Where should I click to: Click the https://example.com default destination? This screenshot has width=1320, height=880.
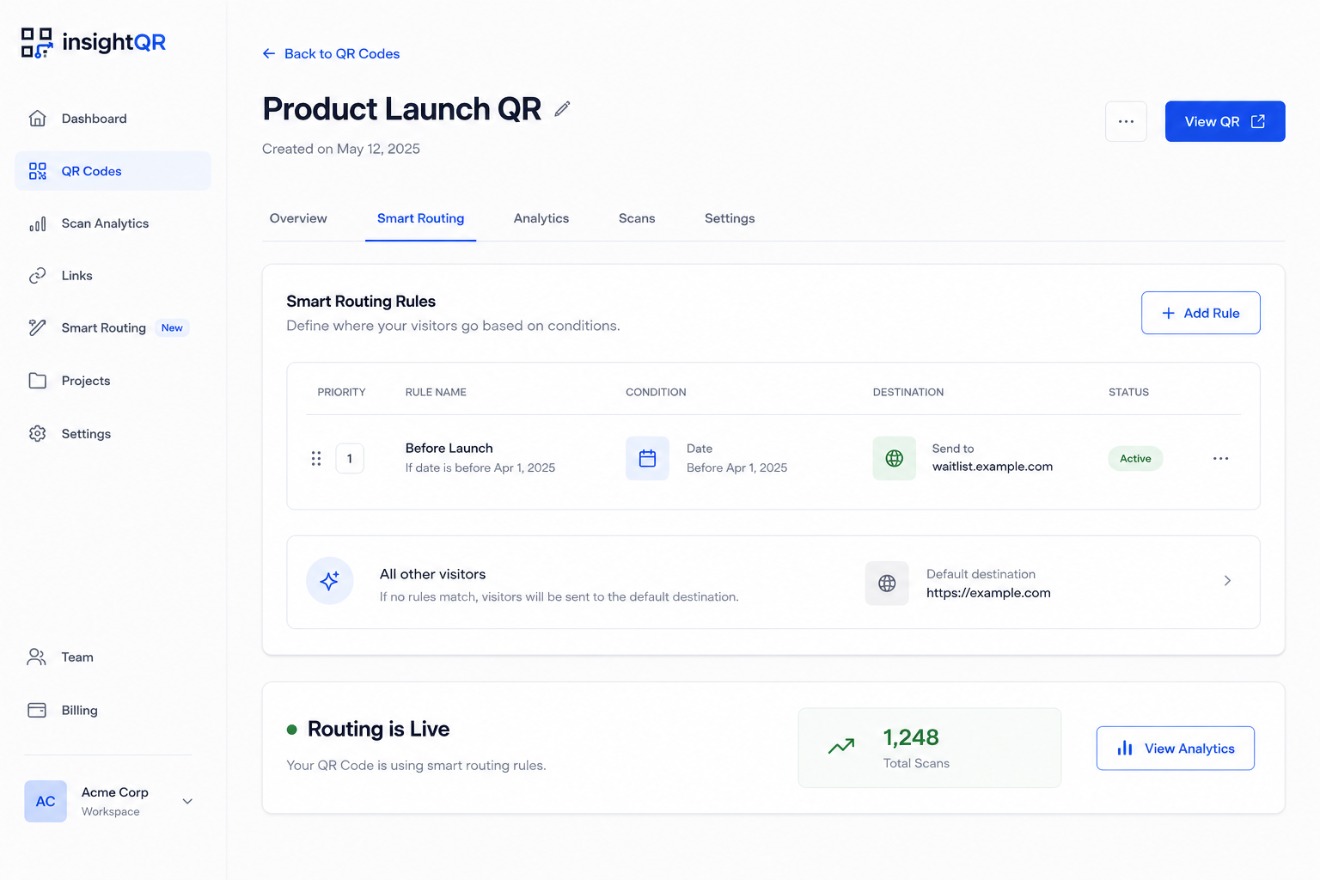coord(988,592)
